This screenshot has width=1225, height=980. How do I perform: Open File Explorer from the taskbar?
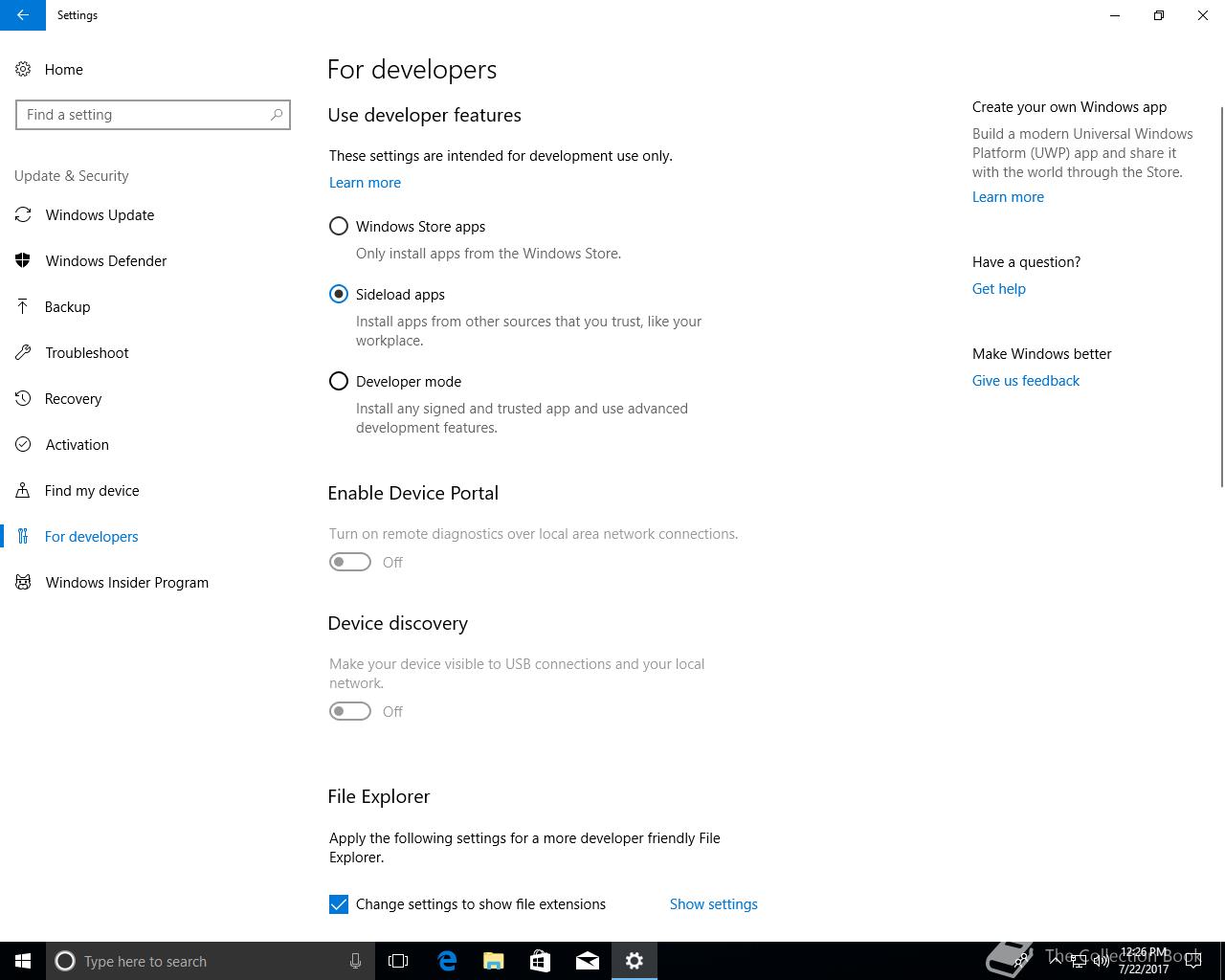coord(493,961)
